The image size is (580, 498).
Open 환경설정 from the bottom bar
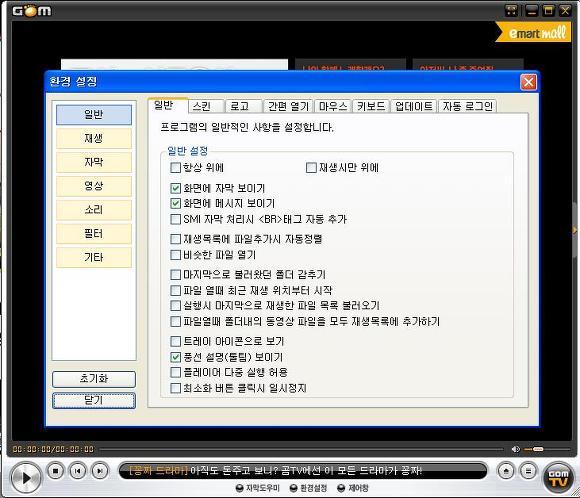tap(308, 488)
